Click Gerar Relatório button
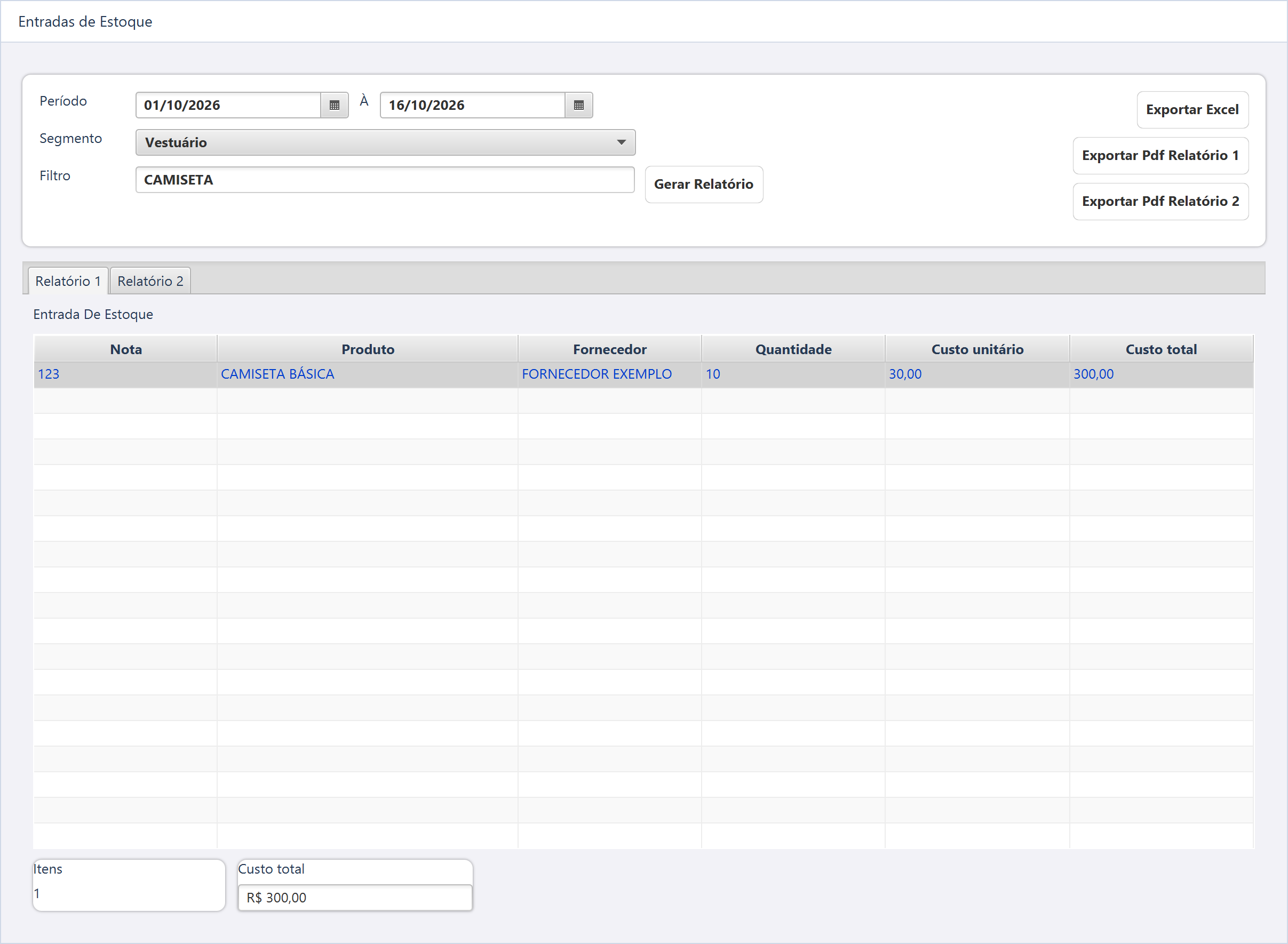The height and width of the screenshot is (944, 1288). coord(704,184)
